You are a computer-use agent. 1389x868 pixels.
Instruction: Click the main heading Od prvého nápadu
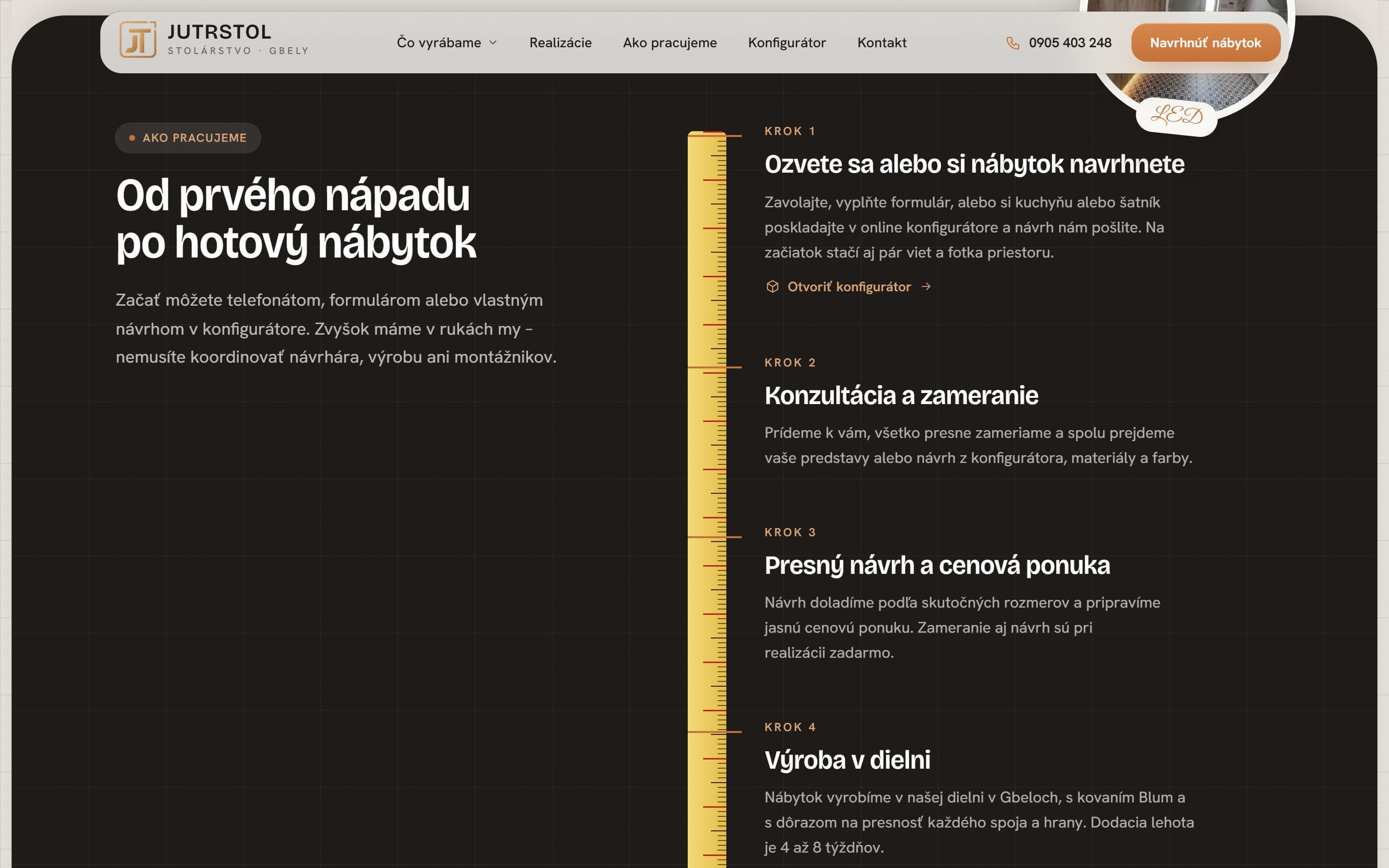[293, 196]
